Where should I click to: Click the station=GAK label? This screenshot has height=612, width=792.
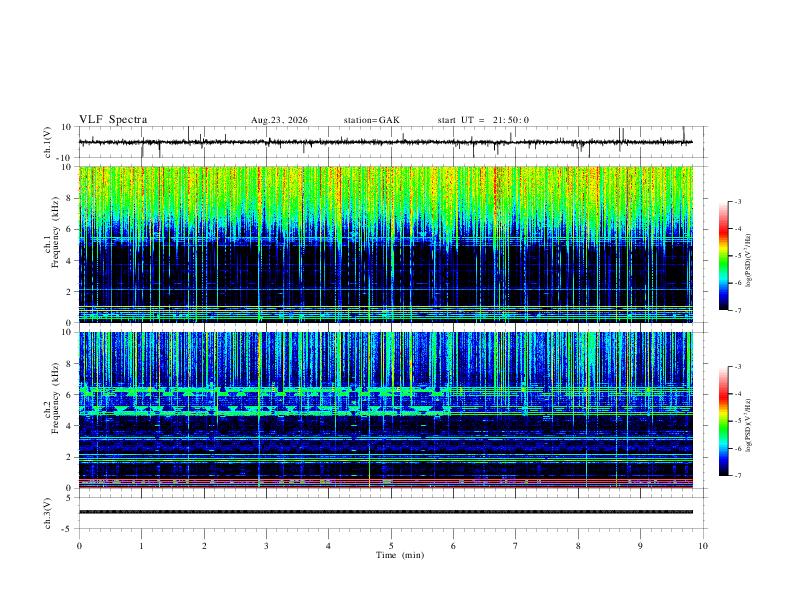(x=371, y=120)
